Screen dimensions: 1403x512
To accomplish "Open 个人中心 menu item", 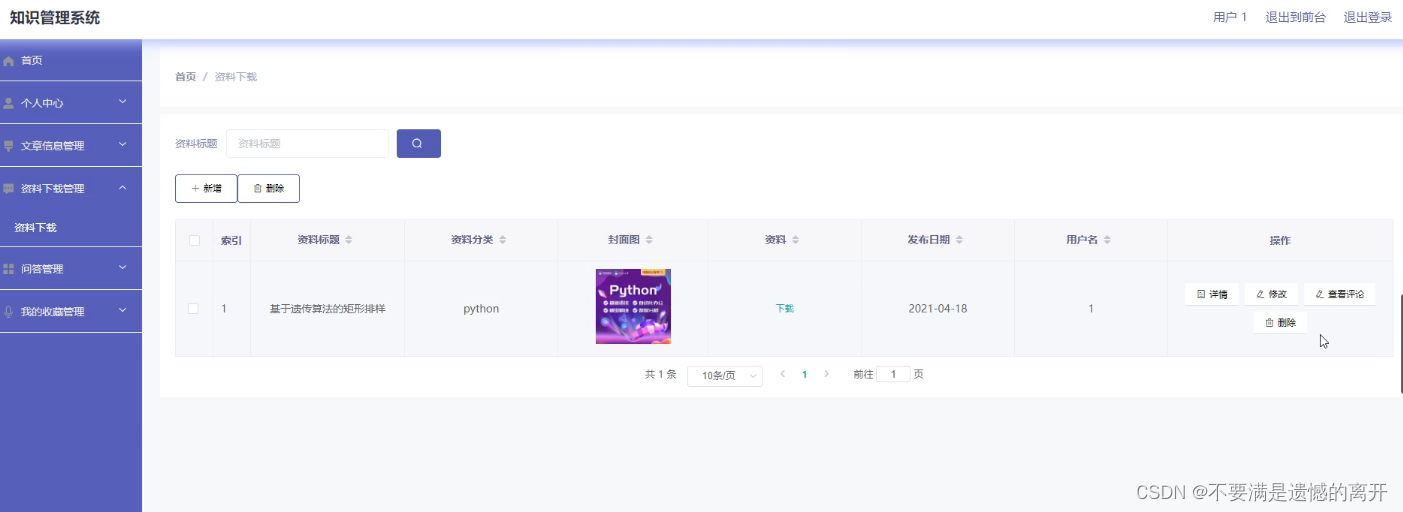I will [x=71, y=103].
